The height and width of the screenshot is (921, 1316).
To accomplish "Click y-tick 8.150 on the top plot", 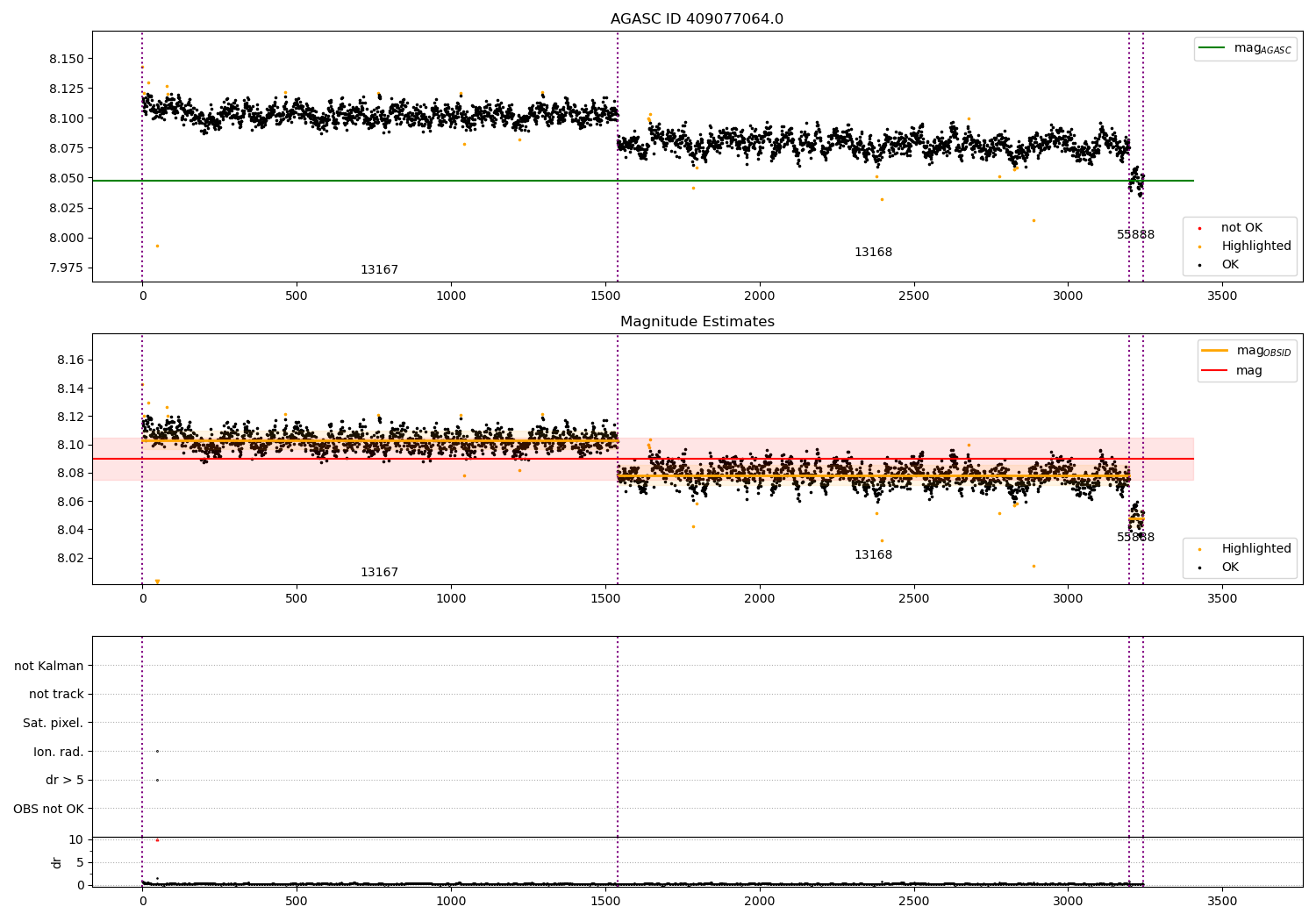I will coord(67,60).
